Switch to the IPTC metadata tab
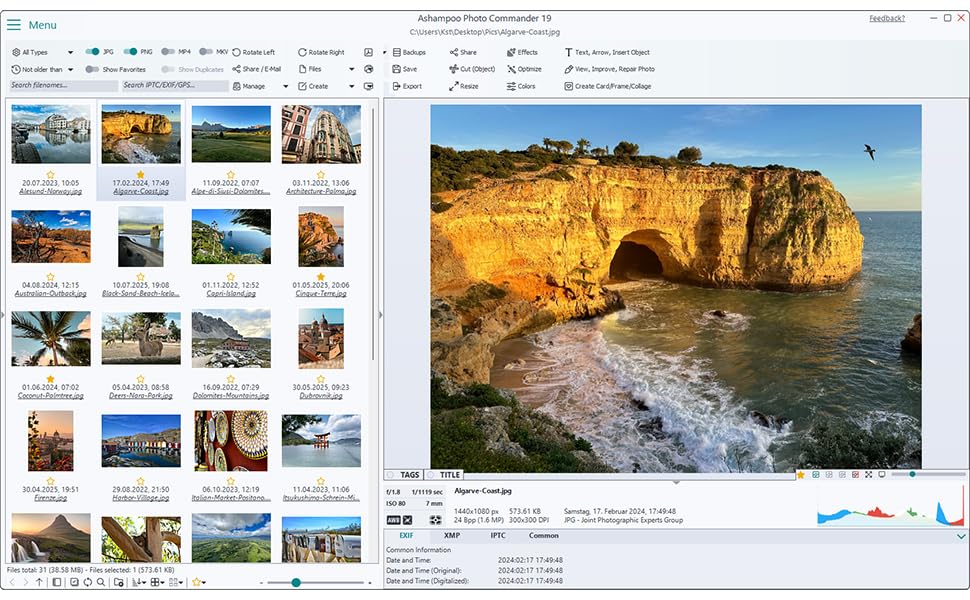 497,536
